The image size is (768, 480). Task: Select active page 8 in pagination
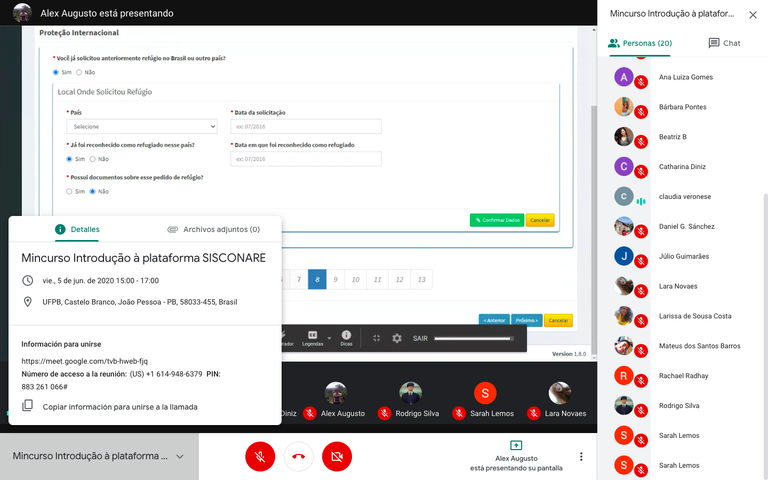pos(317,279)
